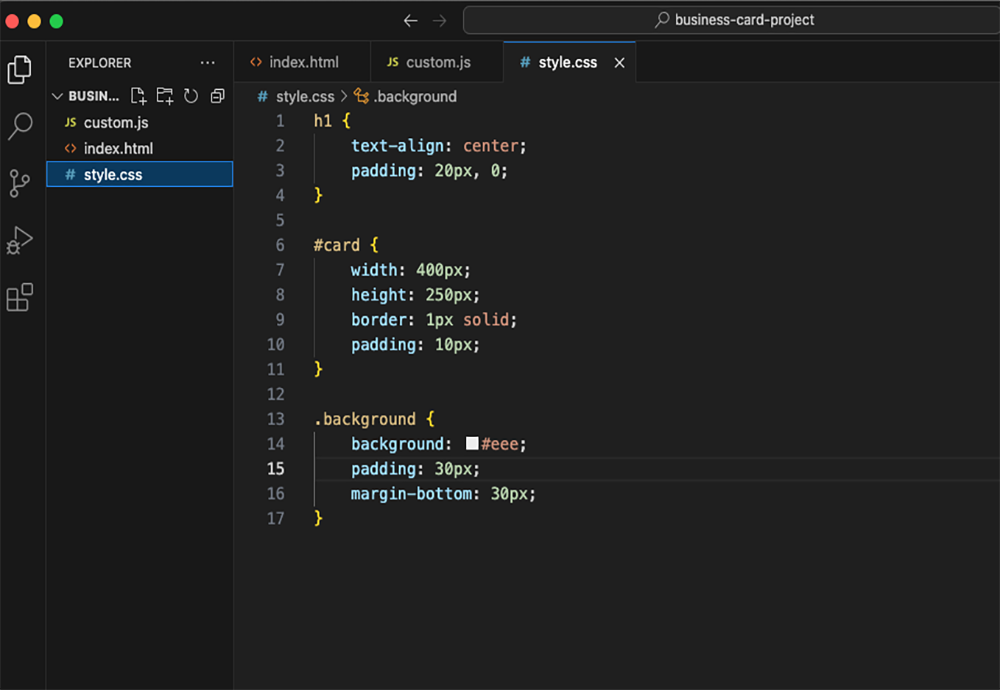Go back with the left arrow
Screen dimensions: 1000x690
coord(411,20)
